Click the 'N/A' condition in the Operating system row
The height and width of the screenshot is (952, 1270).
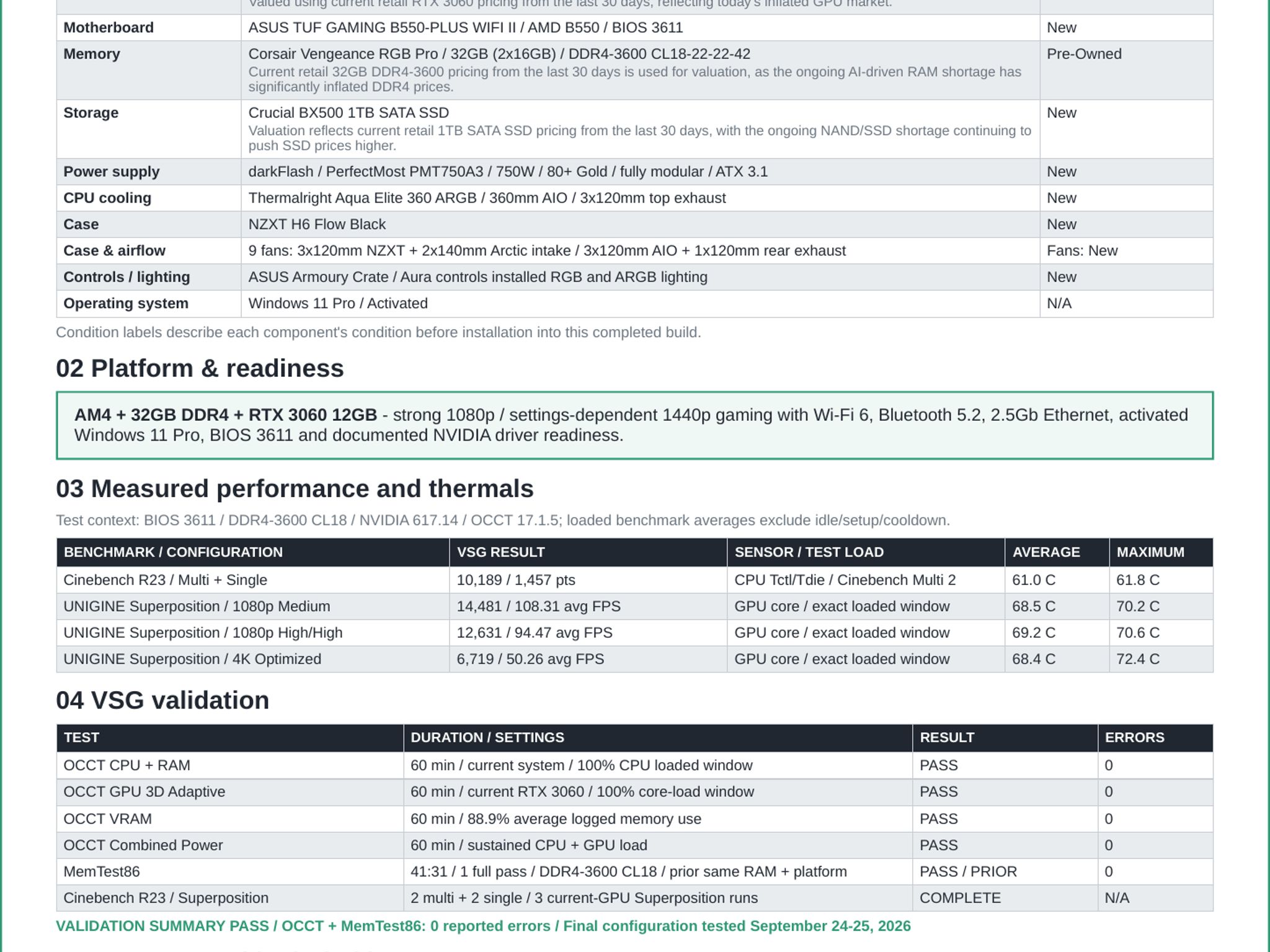pos(1059,304)
